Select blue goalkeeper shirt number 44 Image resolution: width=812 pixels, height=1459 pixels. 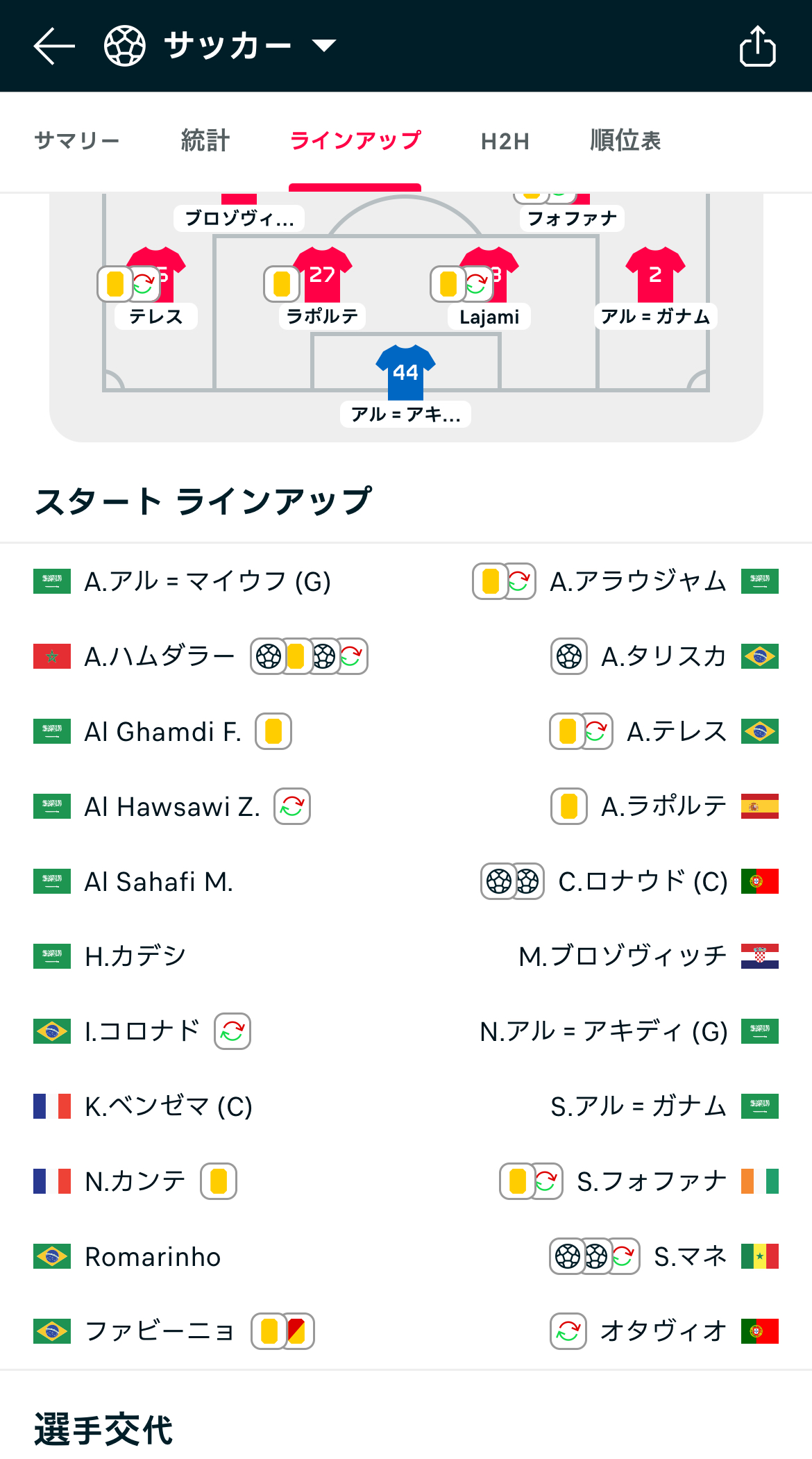405,372
